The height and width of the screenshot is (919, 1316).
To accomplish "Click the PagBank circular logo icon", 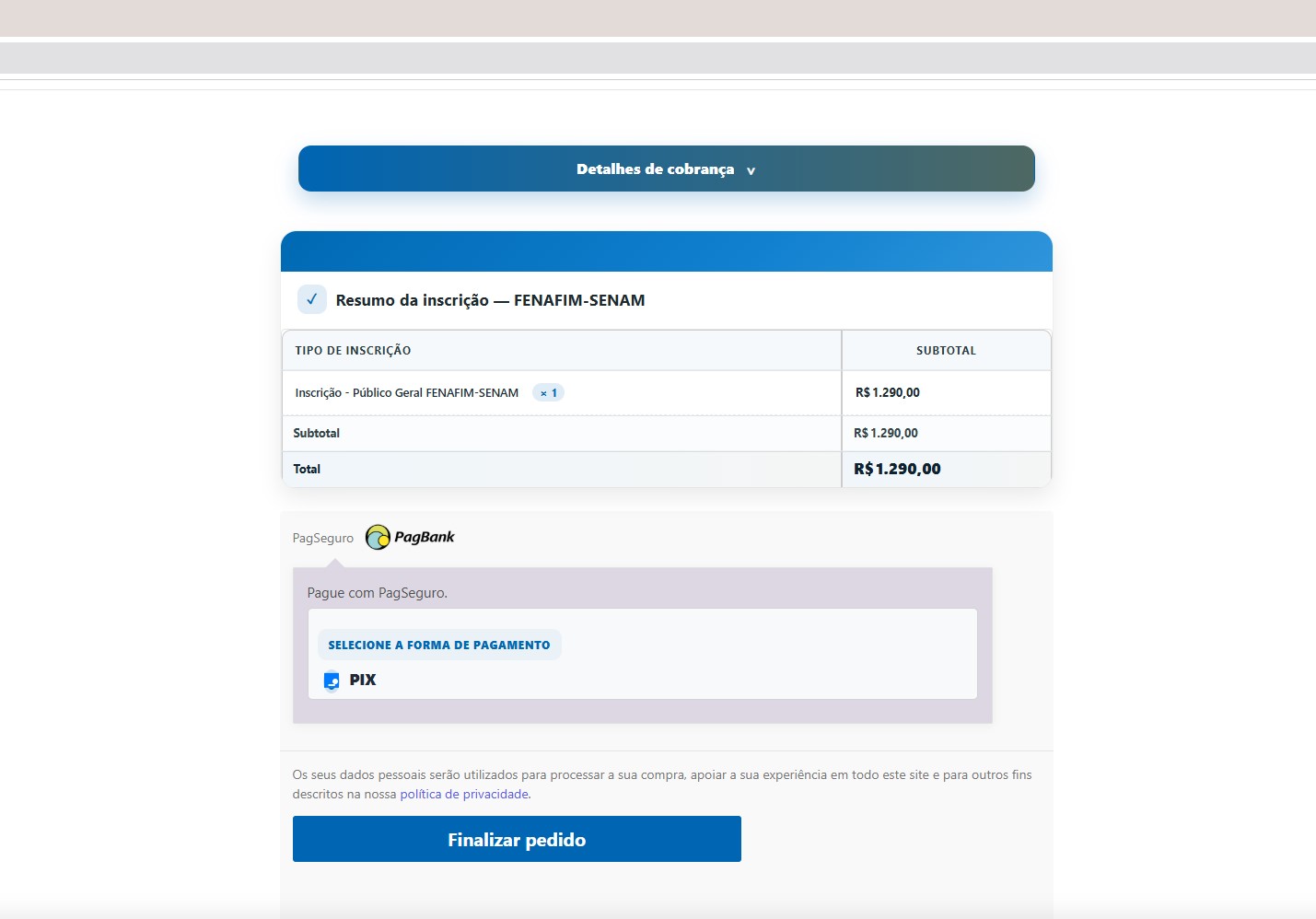I will click(x=378, y=535).
